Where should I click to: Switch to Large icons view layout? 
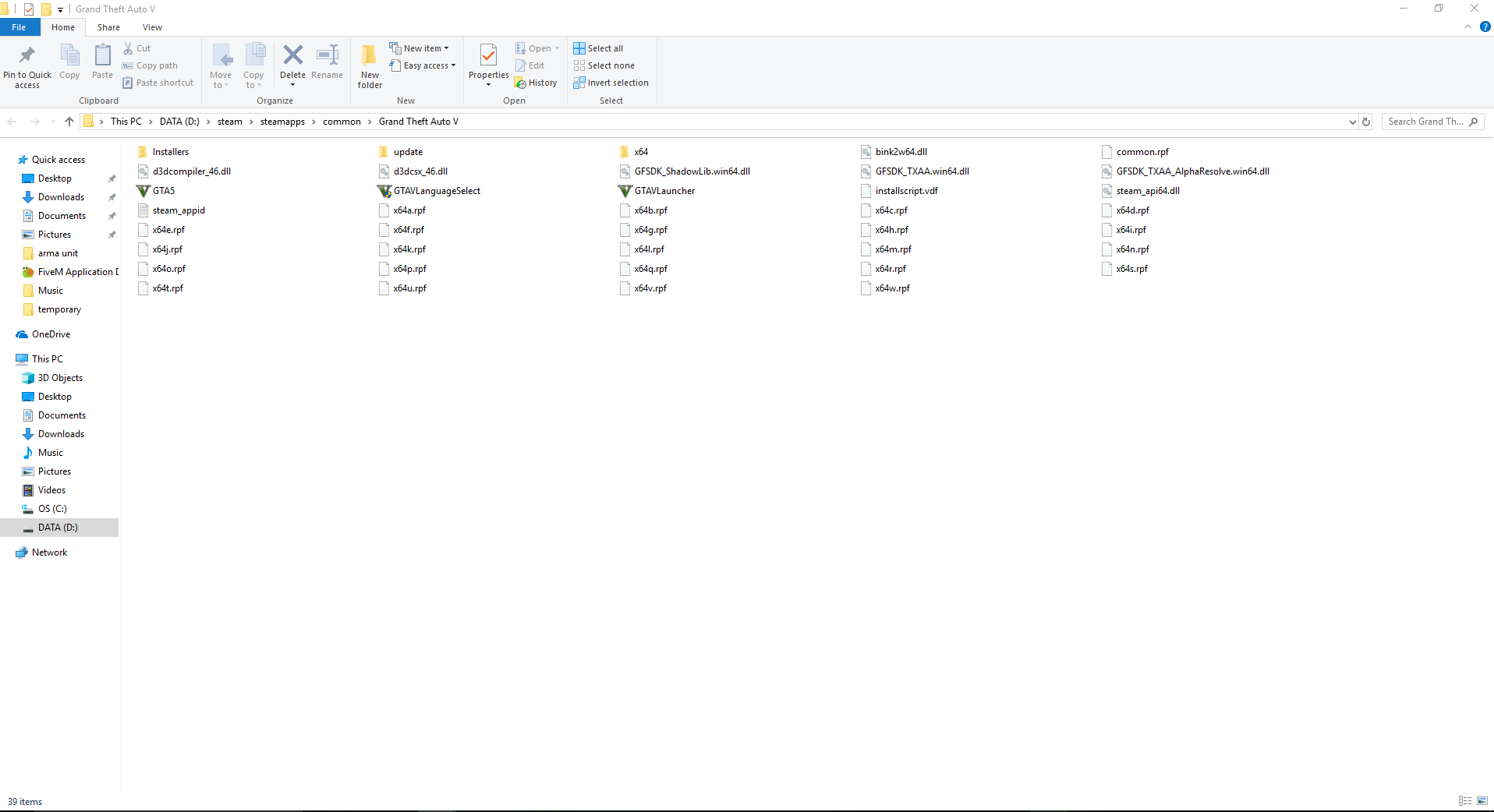tap(1482, 801)
